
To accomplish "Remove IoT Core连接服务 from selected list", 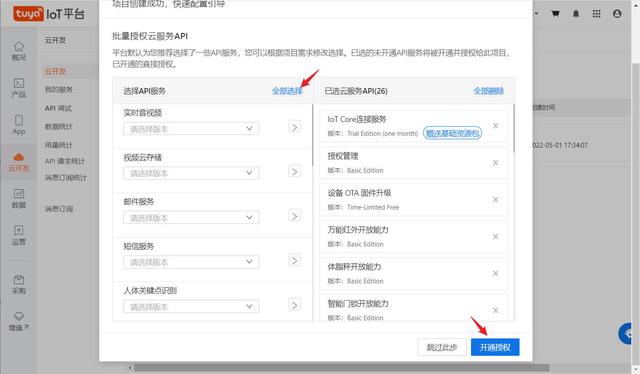I will point(496,126).
